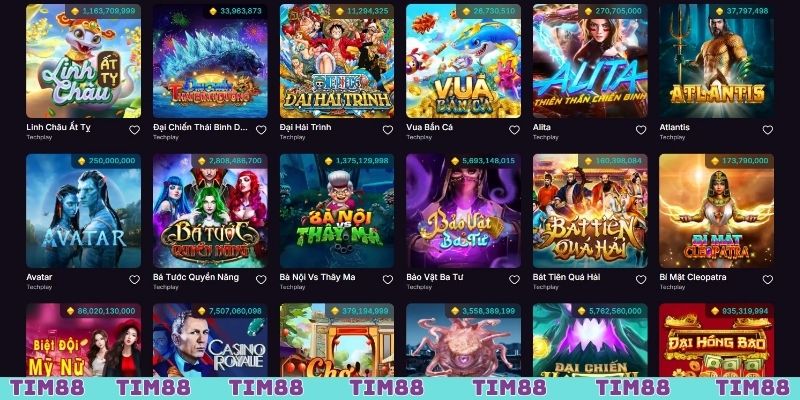The height and width of the screenshot is (400, 800).
Task: Click the Atlantis game title text
Action: (674, 127)
